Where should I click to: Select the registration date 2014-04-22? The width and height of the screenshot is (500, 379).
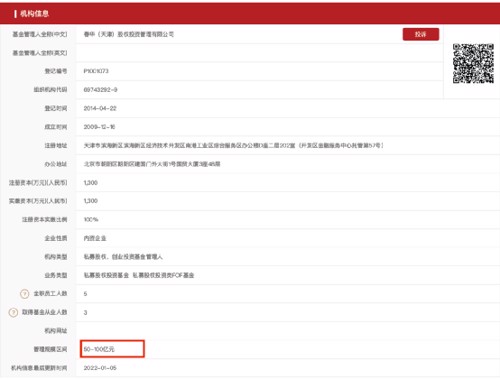[100, 108]
